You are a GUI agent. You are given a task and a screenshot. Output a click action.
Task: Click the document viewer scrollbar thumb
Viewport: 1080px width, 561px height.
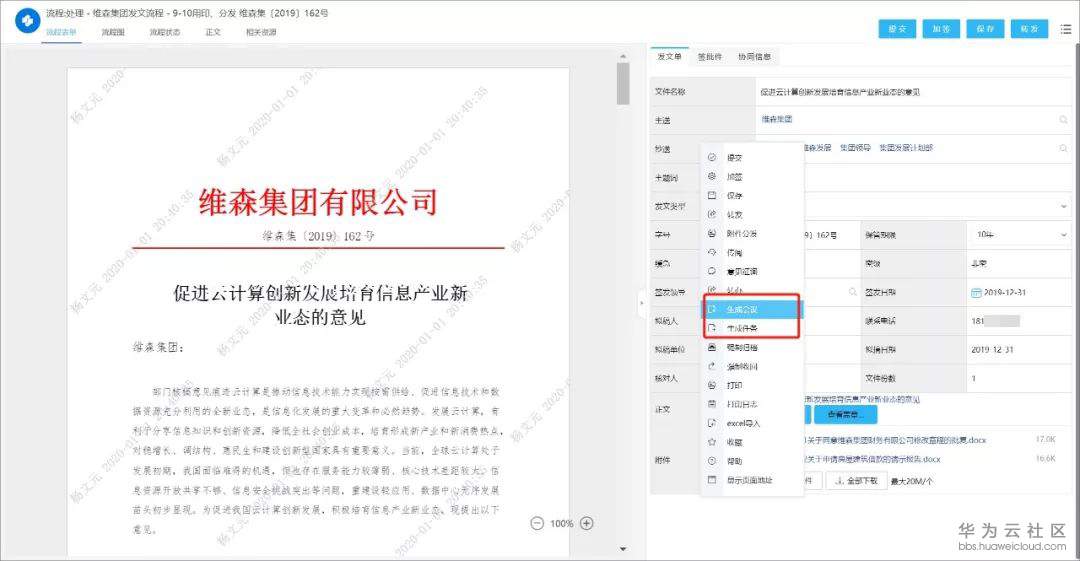(623, 83)
